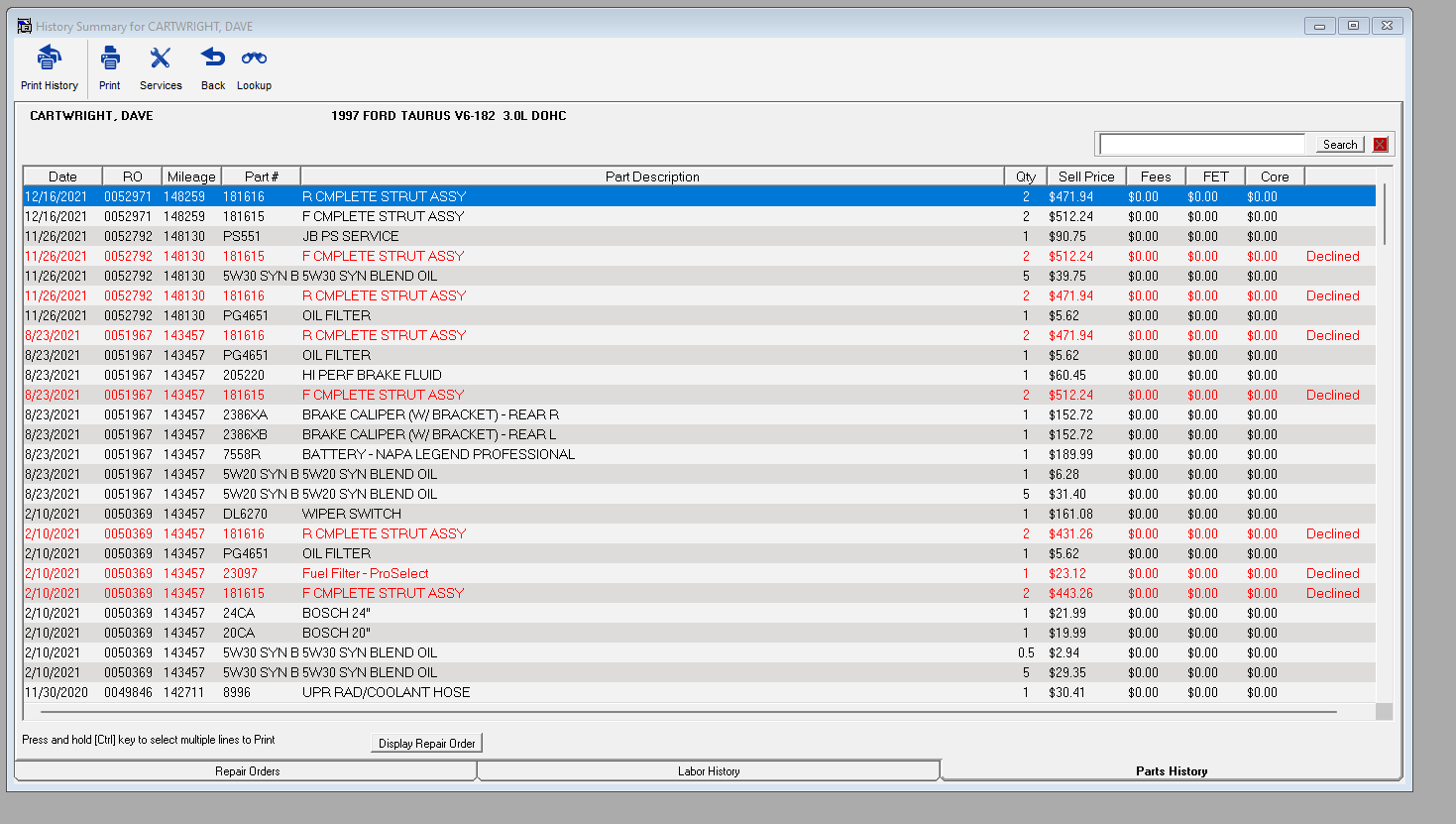The height and width of the screenshot is (824, 1456).
Task: Click the Qty column header
Action: [1026, 177]
